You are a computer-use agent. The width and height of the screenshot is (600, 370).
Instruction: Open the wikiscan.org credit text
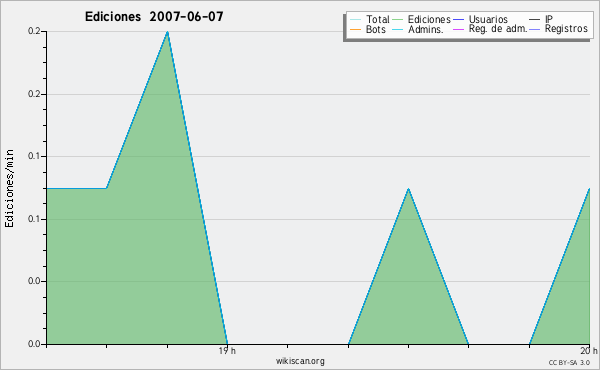pos(300,361)
